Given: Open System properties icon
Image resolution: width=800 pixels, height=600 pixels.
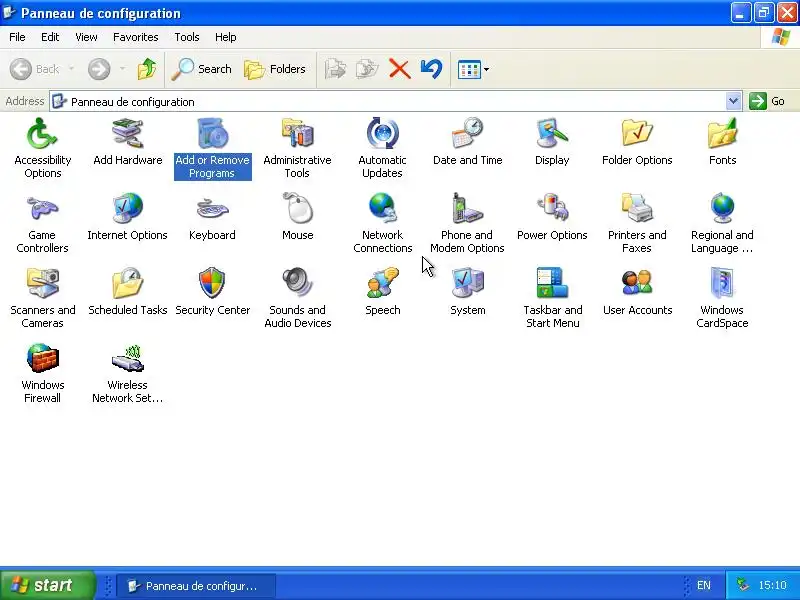Looking at the screenshot, I should 467,292.
